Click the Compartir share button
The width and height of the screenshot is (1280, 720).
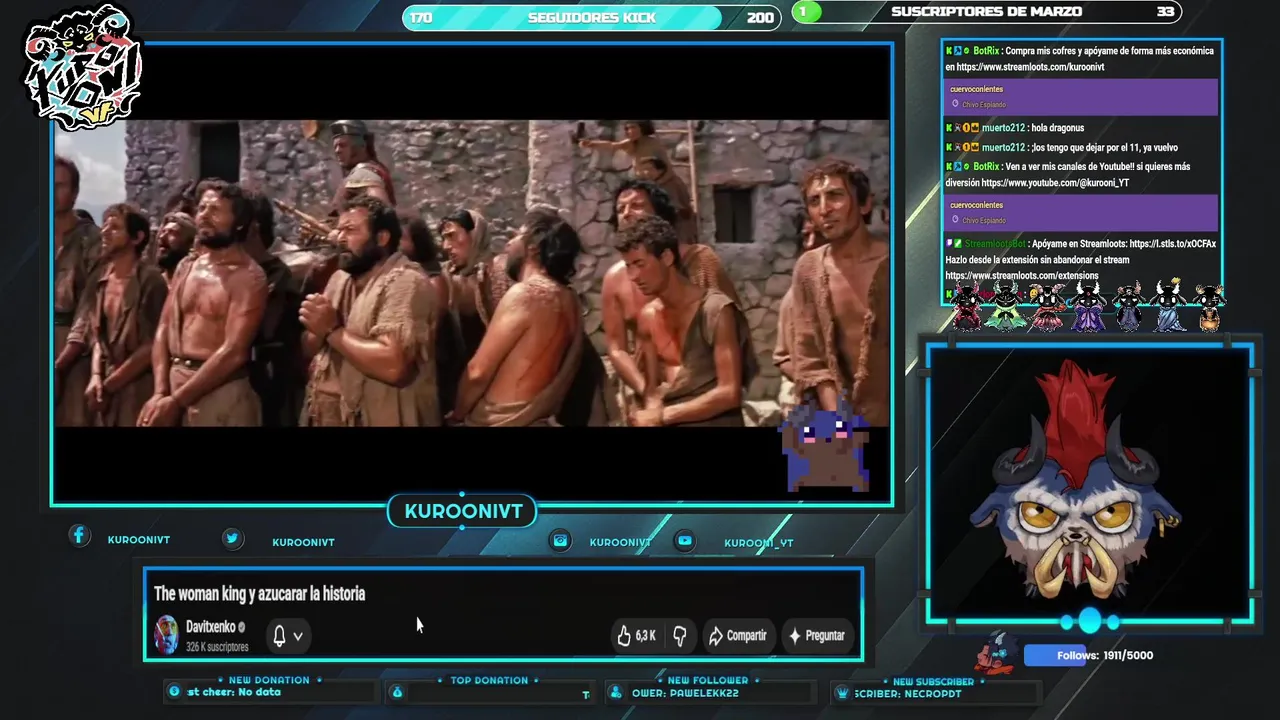[x=737, y=635]
